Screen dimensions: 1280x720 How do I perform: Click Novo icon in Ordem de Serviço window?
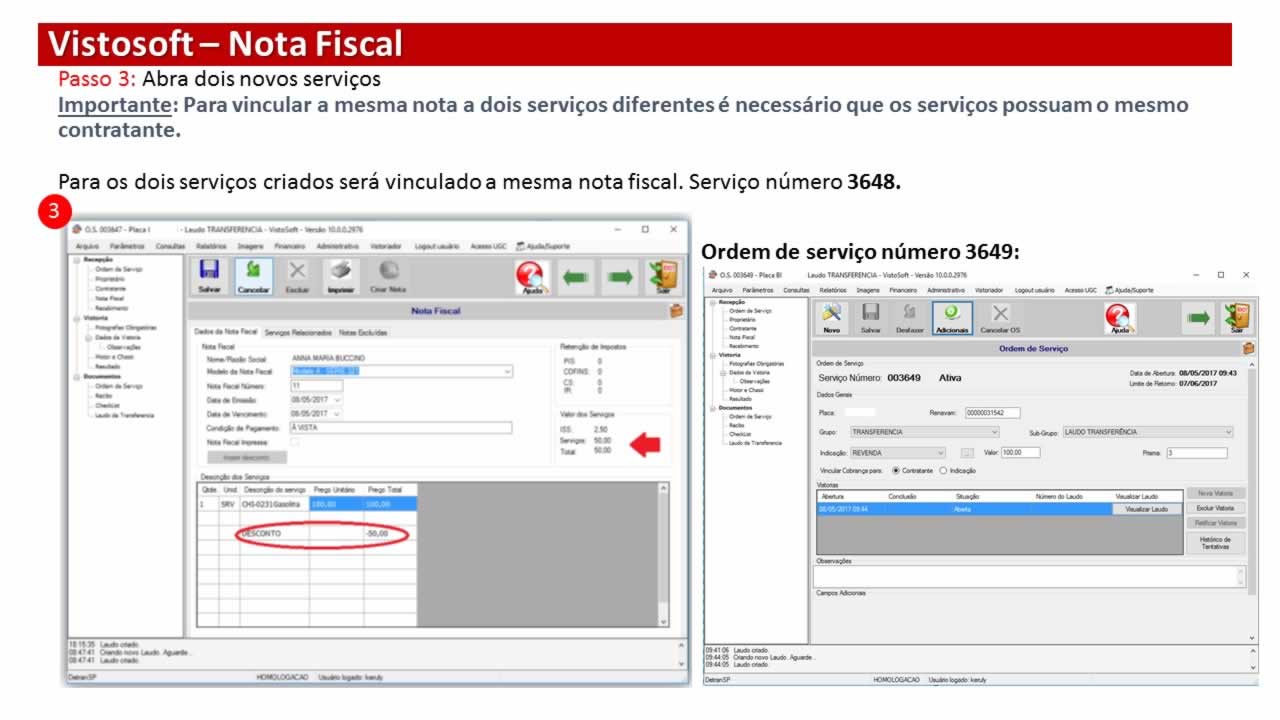click(x=832, y=318)
